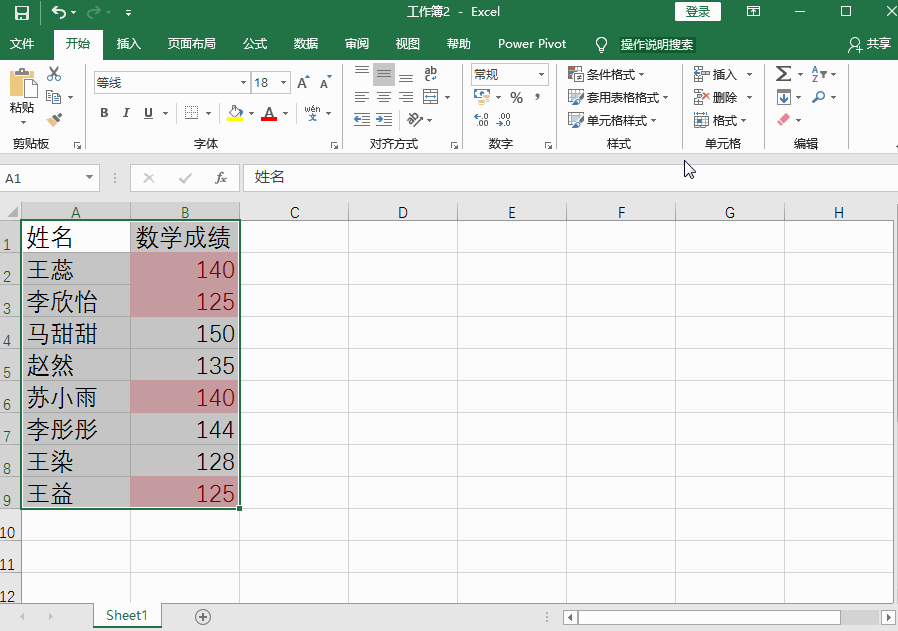The image size is (898, 631).
Task: Click the Redo arrow icon
Action: pyautogui.click(x=93, y=12)
